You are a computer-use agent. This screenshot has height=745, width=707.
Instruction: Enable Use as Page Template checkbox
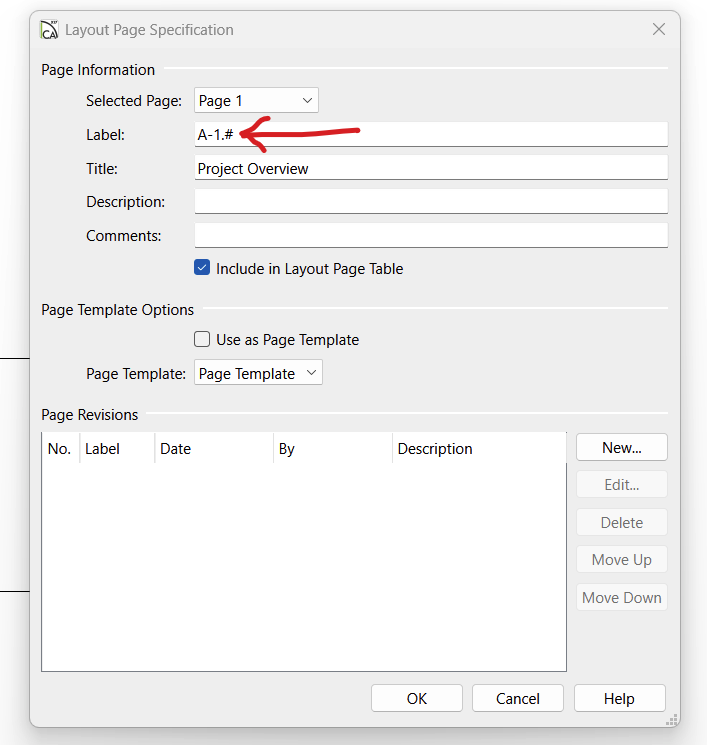pyautogui.click(x=202, y=339)
